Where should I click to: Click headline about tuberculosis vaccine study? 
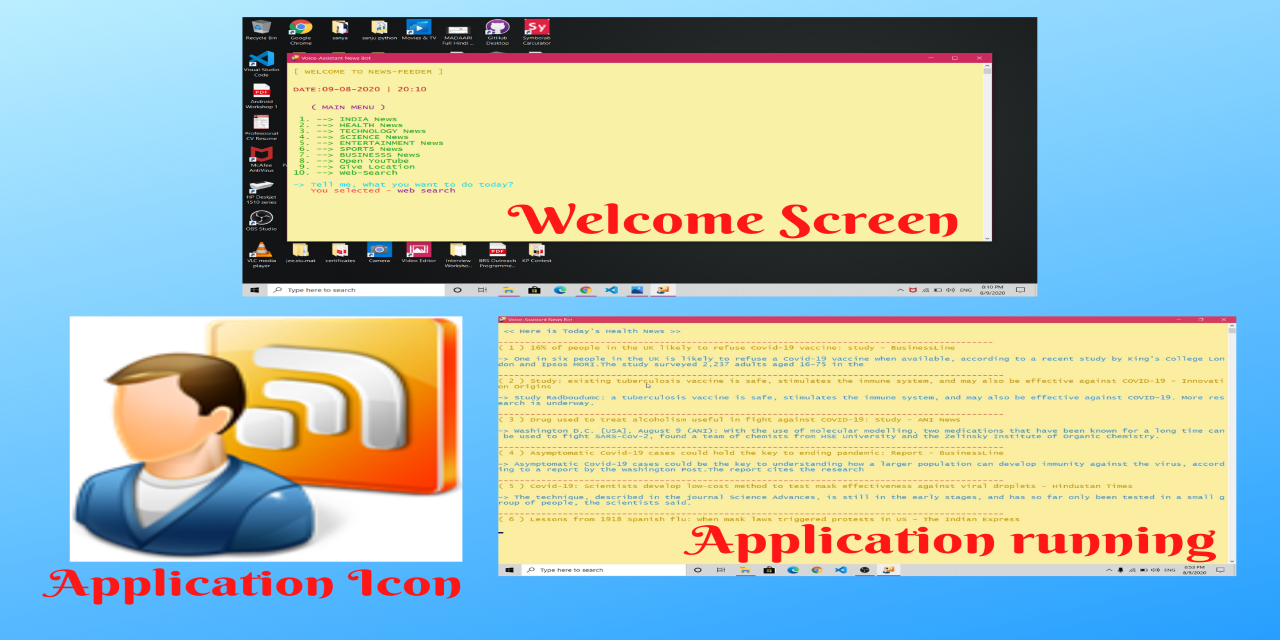860,383
